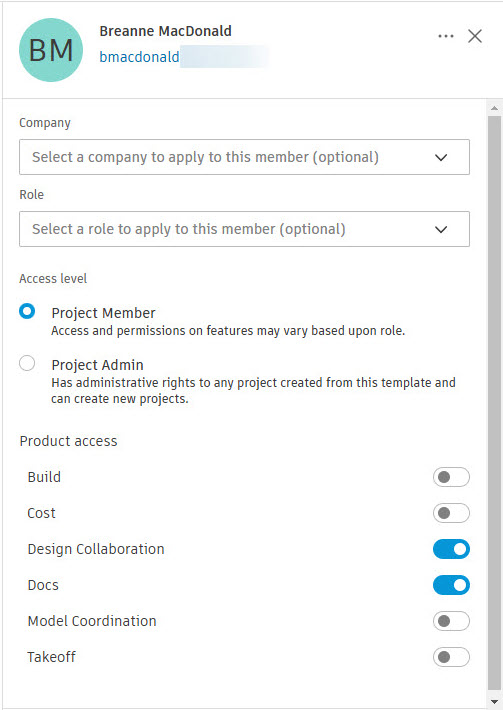Viewport: 503px width, 710px height.
Task: Select the Project Admin radio button
Action: point(27,363)
